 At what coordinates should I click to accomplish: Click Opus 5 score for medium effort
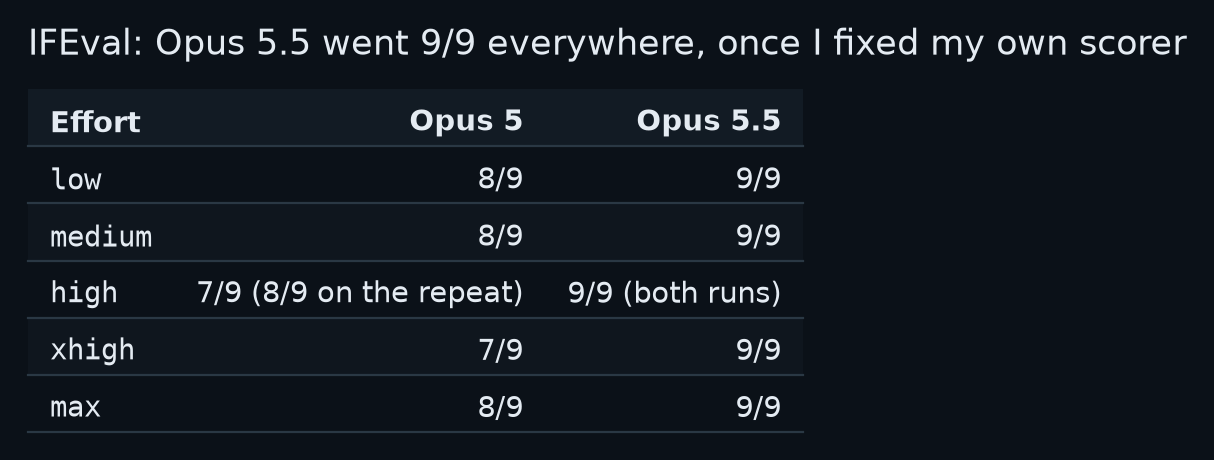pyautogui.click(x=500, y=236)
